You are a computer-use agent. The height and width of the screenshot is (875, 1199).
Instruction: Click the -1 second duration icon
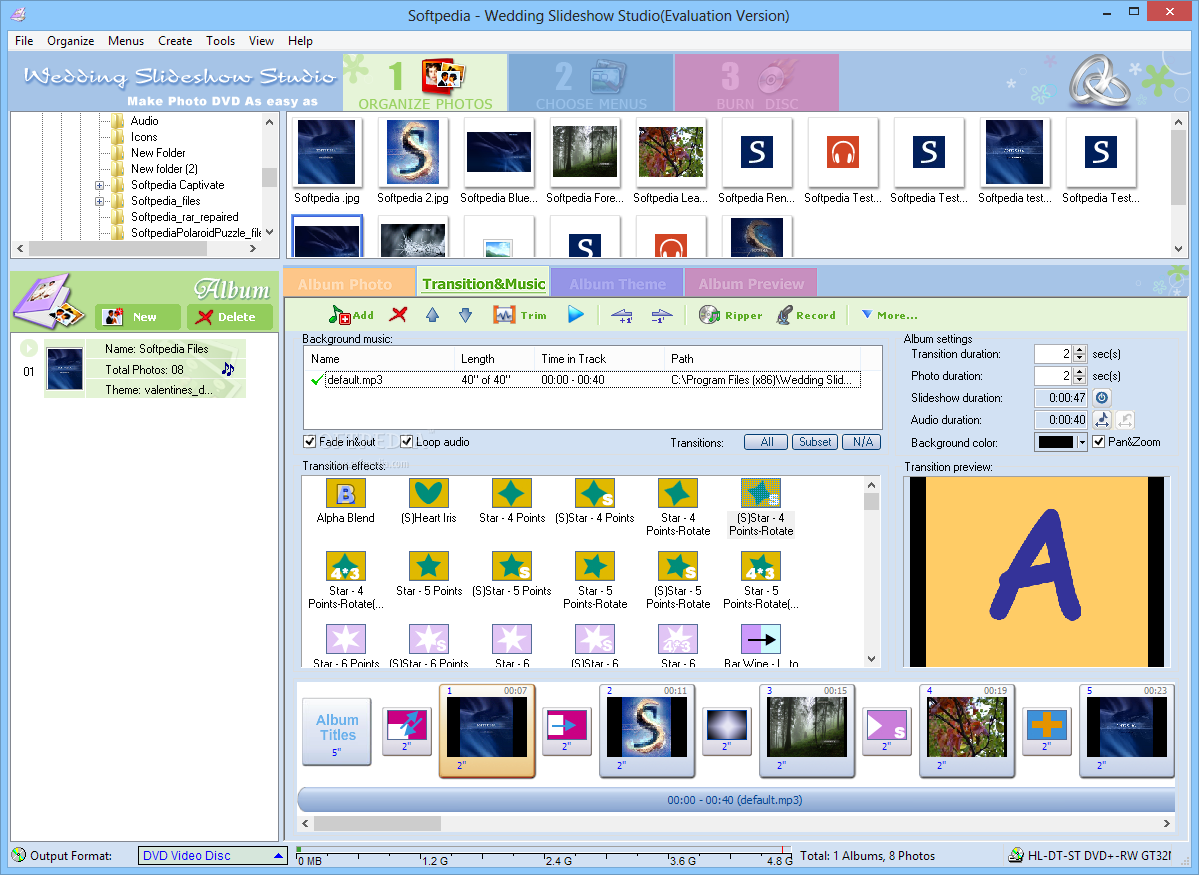[661, 314]
